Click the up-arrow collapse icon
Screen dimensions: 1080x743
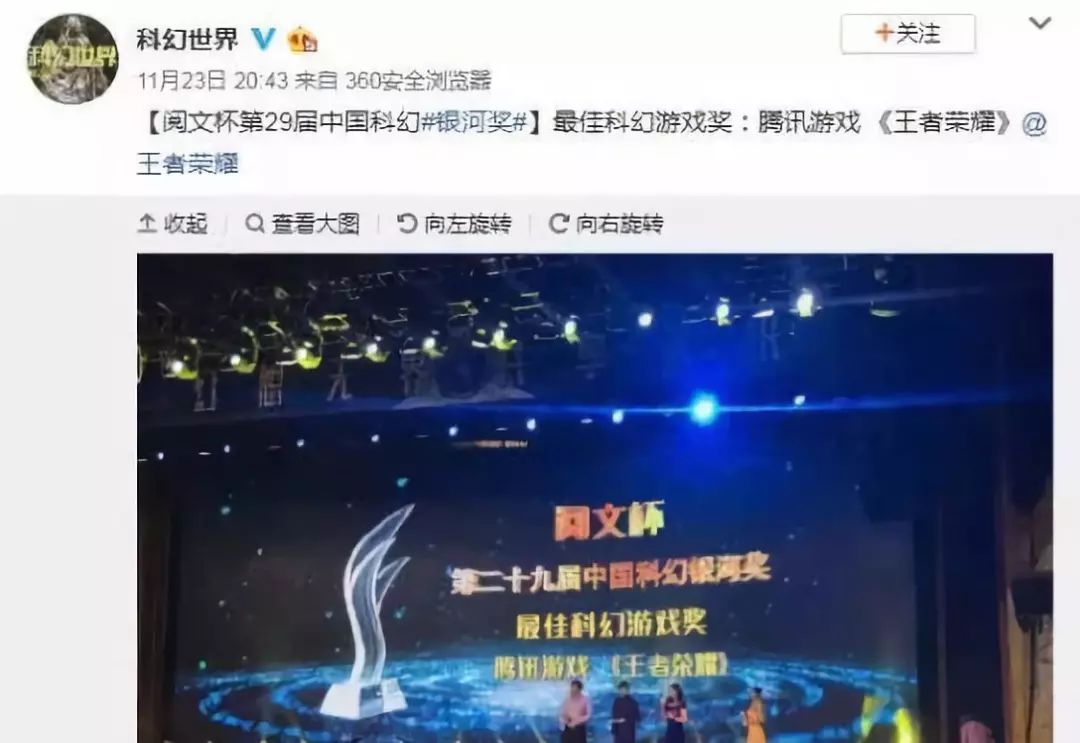click(147, 223)
